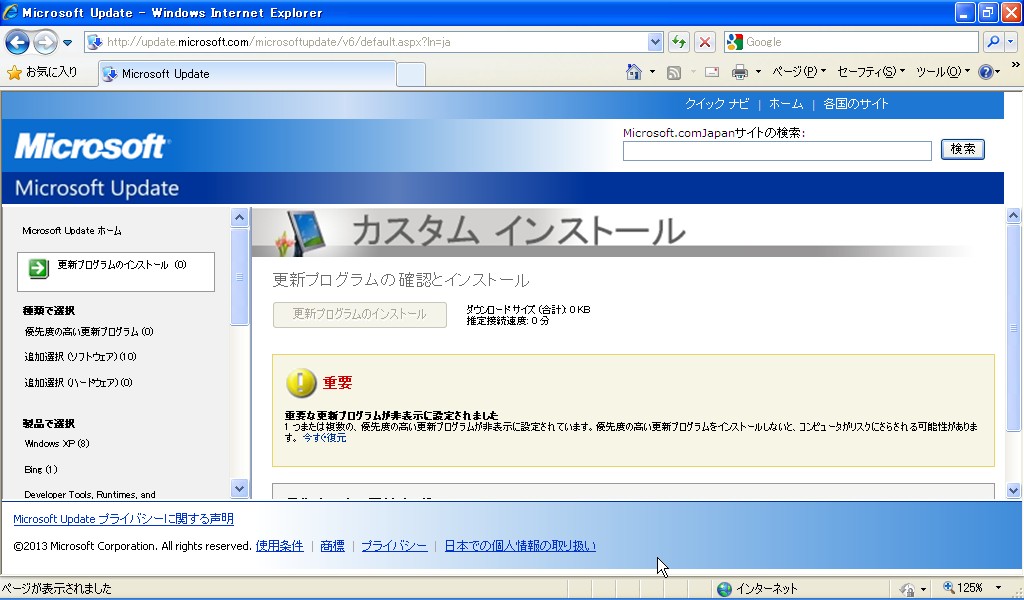1024x600 pixels.
Task: Click the magnifier search icon beside Google box
Action: pos(993,42)
